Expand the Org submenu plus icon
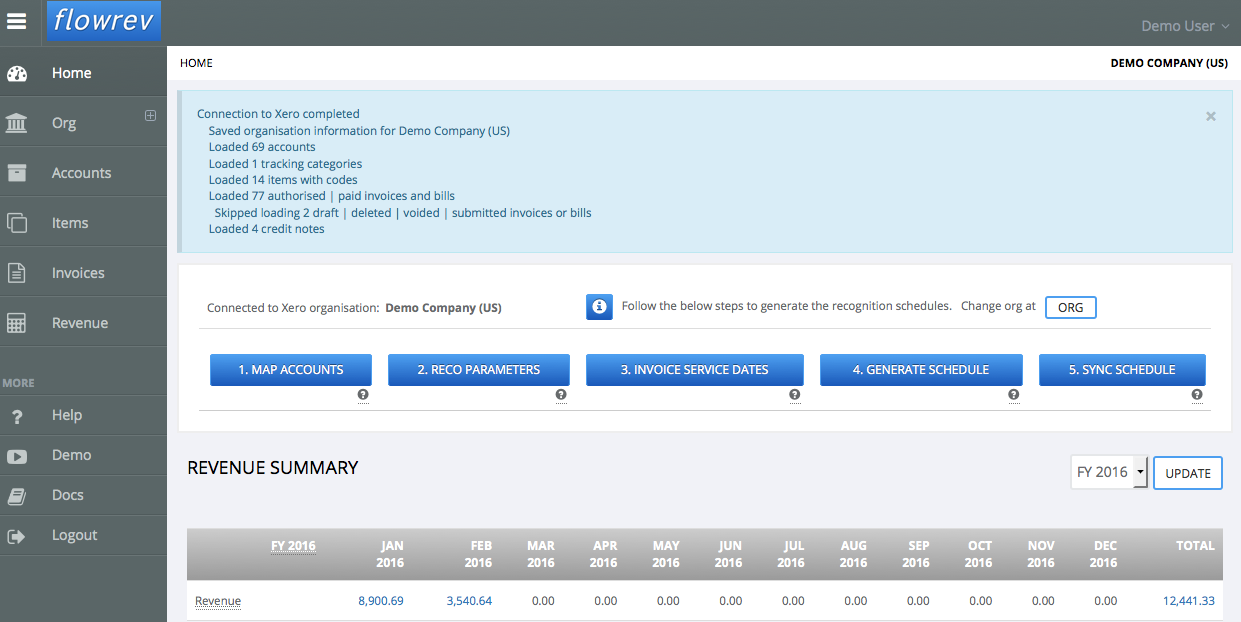Image resolution: width=1241 pixels, height=622 pixels. click(x=151, y=115)
